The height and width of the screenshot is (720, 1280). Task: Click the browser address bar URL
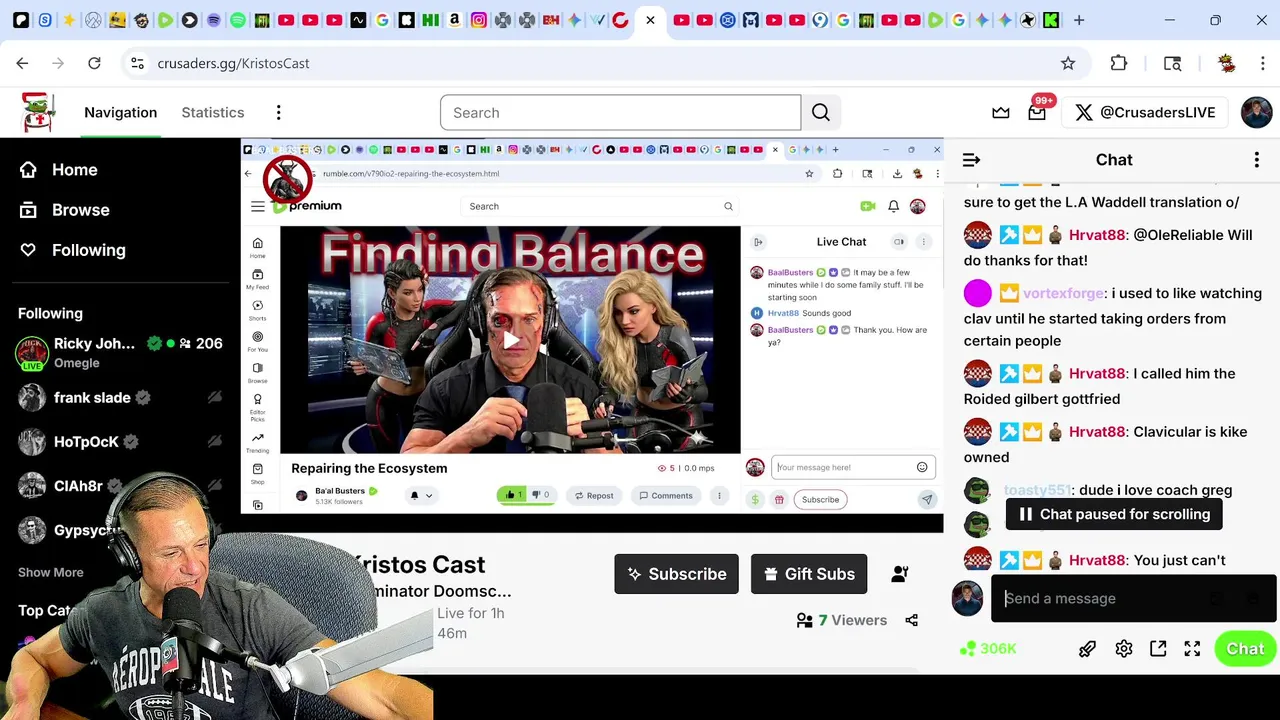point(233,63)
